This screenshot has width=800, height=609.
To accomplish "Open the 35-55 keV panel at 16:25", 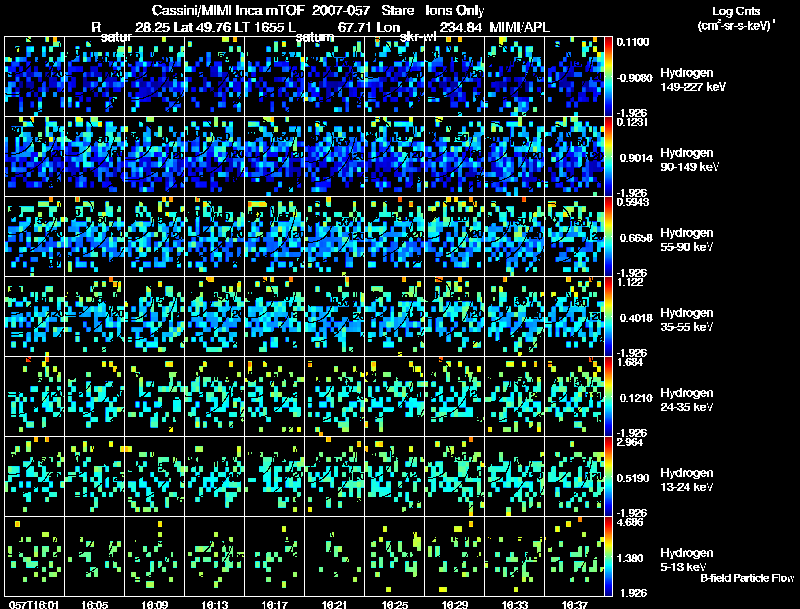I will point(394,317).
